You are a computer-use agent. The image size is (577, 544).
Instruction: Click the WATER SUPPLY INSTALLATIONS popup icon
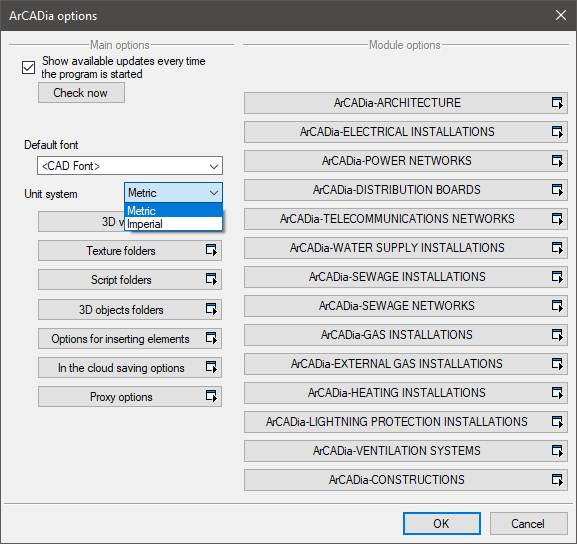pyautogui.click(x=557, y=248)
